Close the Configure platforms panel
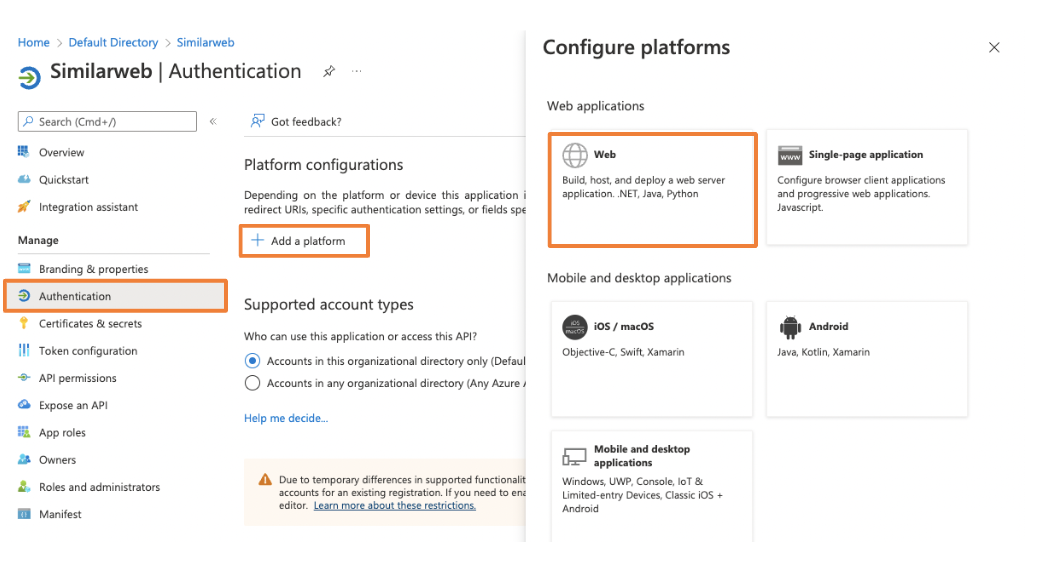This screenshot has height=586, width=1044. pos(993,48)
